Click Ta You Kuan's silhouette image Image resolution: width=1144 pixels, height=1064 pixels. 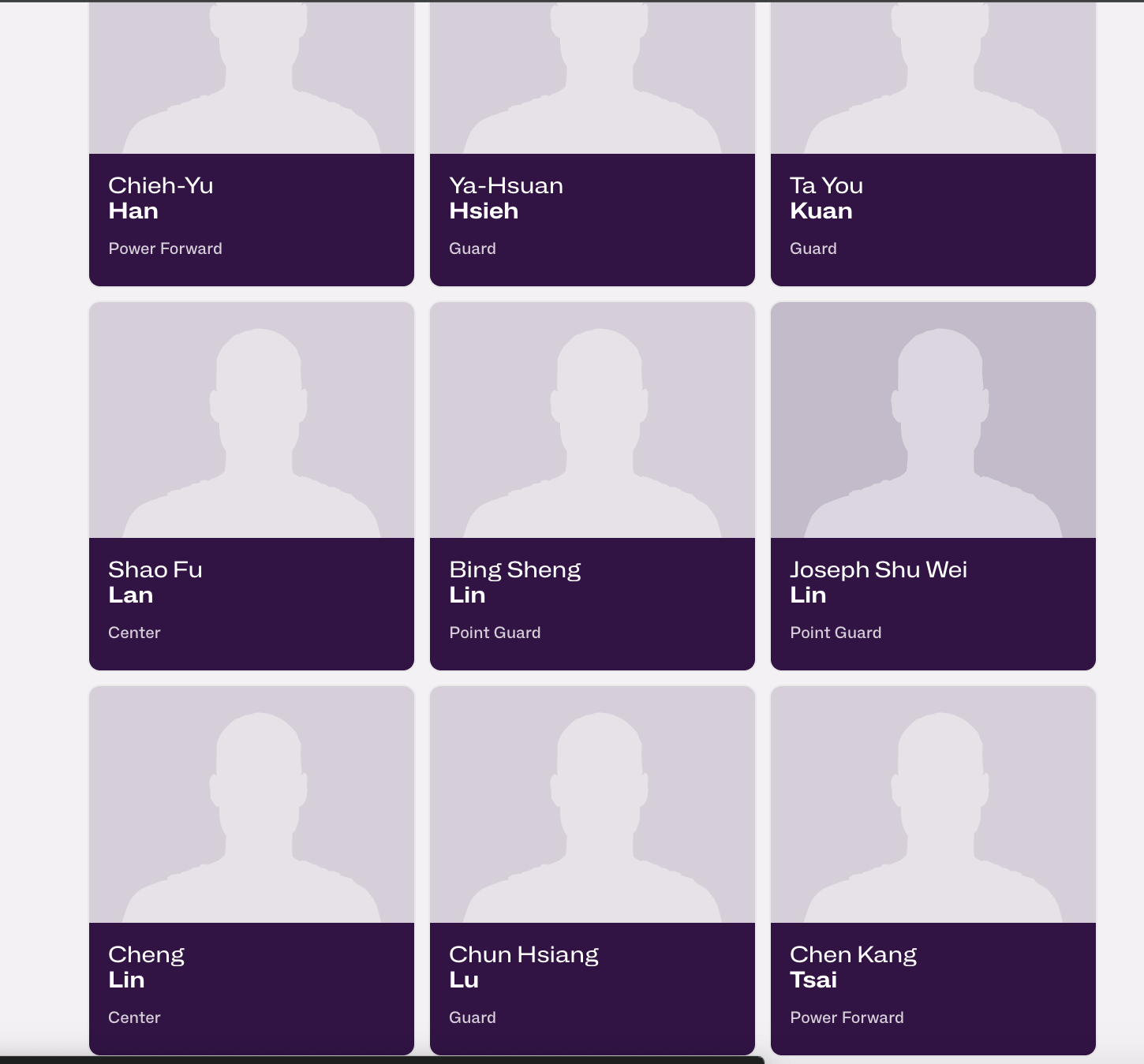click(x=933, y=77)
